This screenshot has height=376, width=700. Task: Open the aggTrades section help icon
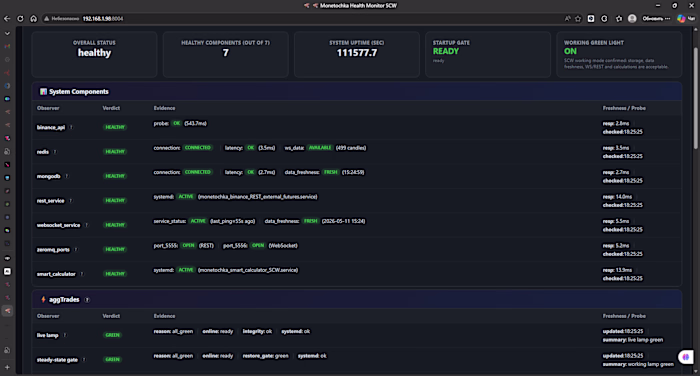tap(87, 300)
